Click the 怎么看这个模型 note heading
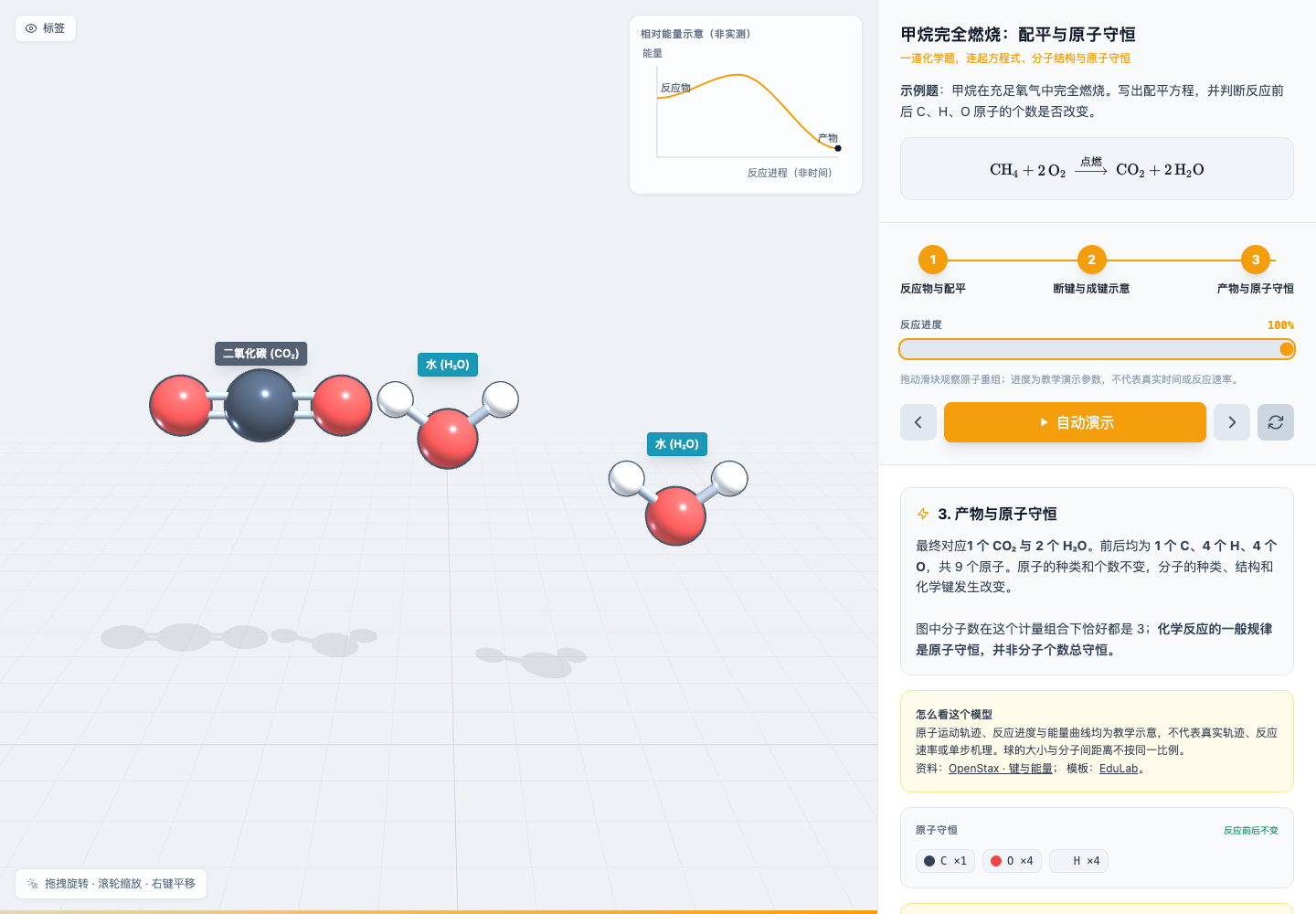This screenshot has width=1316, height=914. tap(954, 715)
